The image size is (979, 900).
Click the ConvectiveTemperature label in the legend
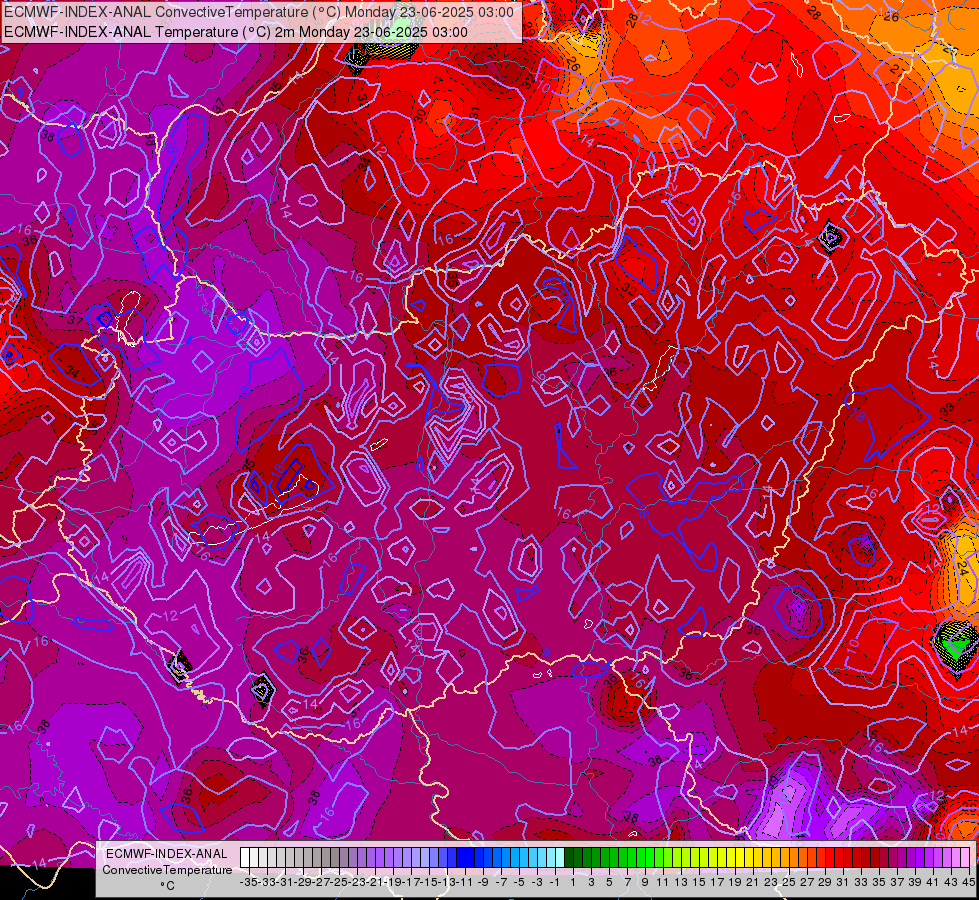(x=167, y=870)
